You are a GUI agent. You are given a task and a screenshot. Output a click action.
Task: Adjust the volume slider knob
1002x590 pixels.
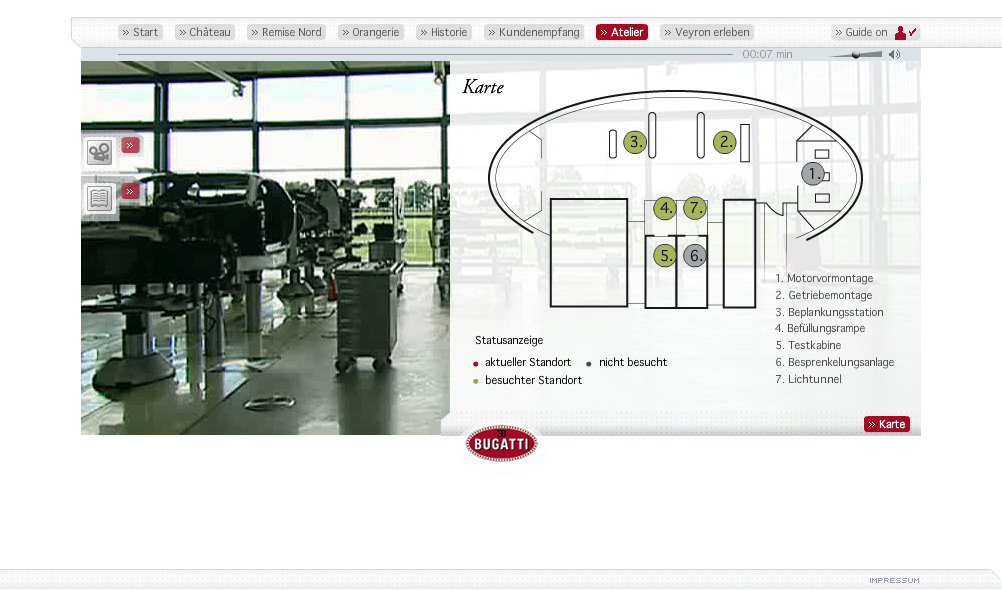click(x=855, y=55)
